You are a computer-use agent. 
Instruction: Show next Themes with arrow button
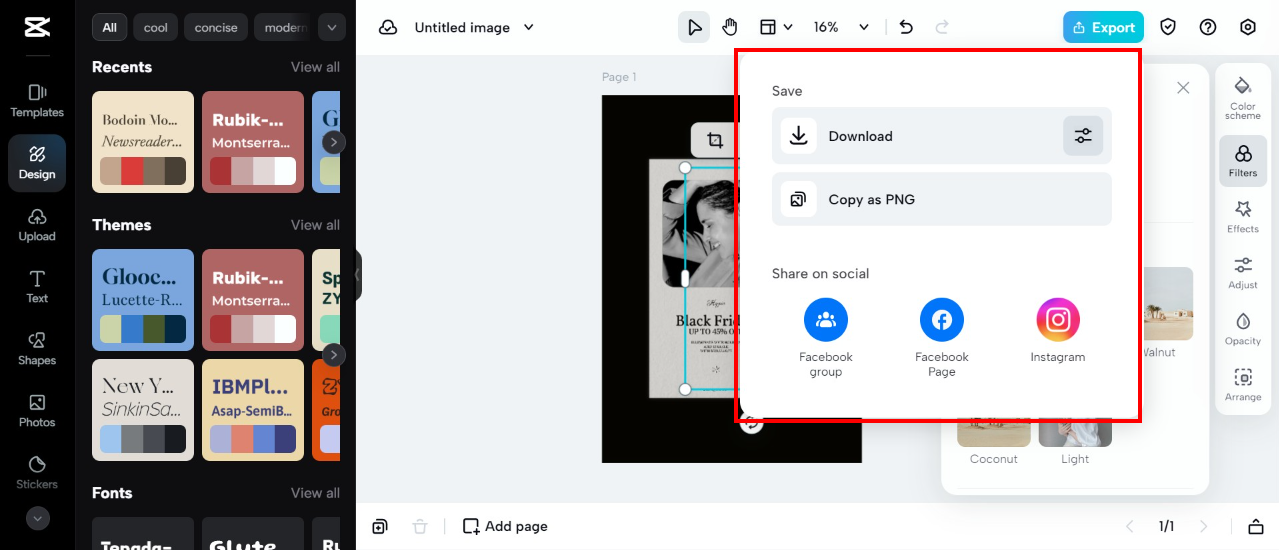[334, 355]
